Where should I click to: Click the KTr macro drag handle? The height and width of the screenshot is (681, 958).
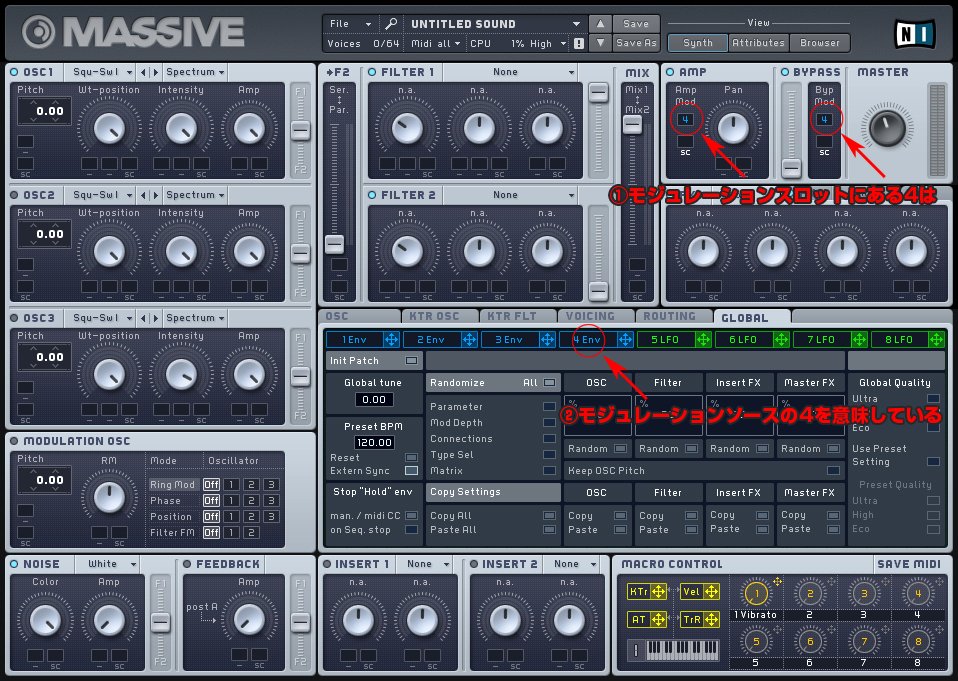coord(659,591)
